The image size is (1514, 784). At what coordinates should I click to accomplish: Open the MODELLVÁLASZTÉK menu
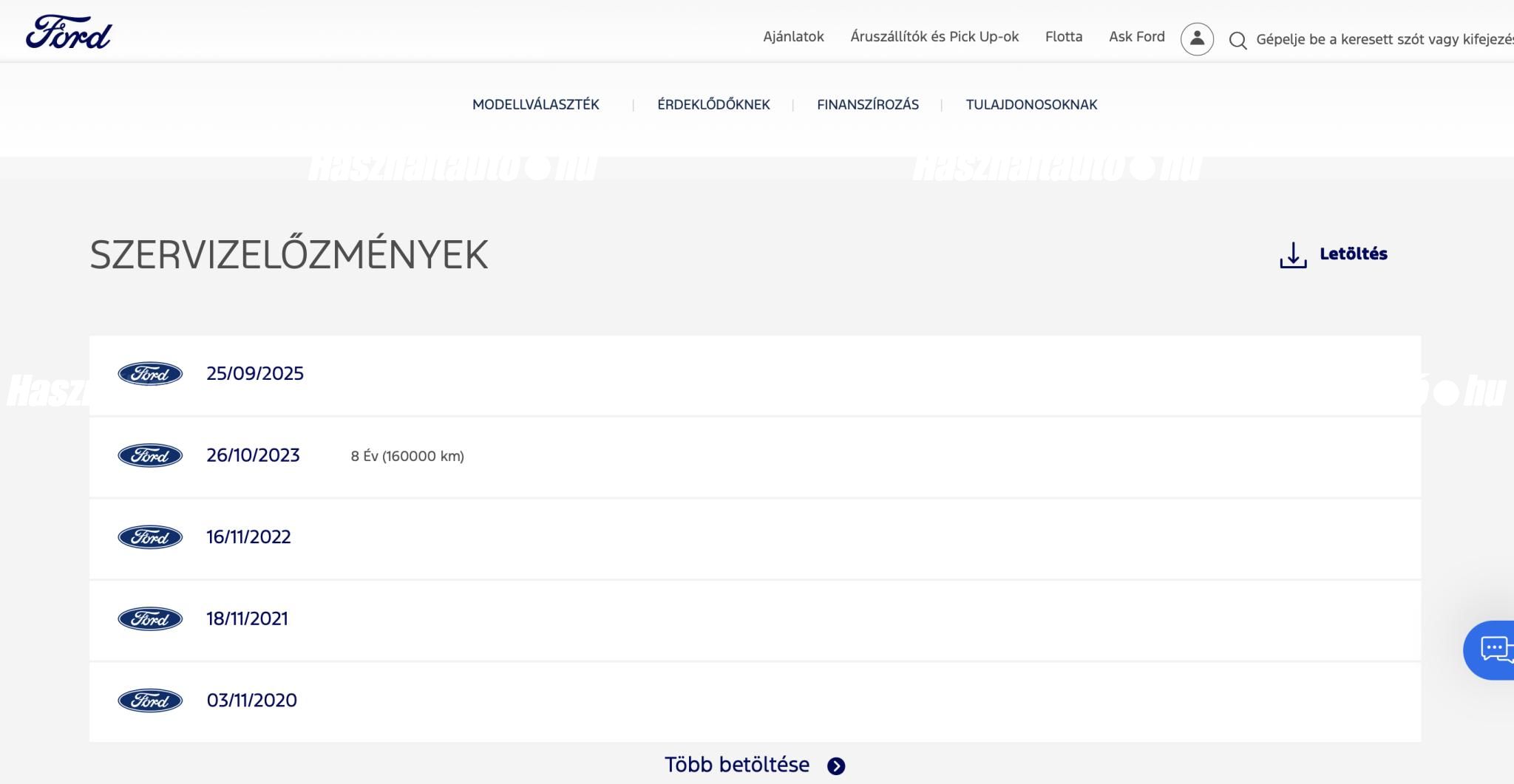pyautogui.click(x=536, y=105)
